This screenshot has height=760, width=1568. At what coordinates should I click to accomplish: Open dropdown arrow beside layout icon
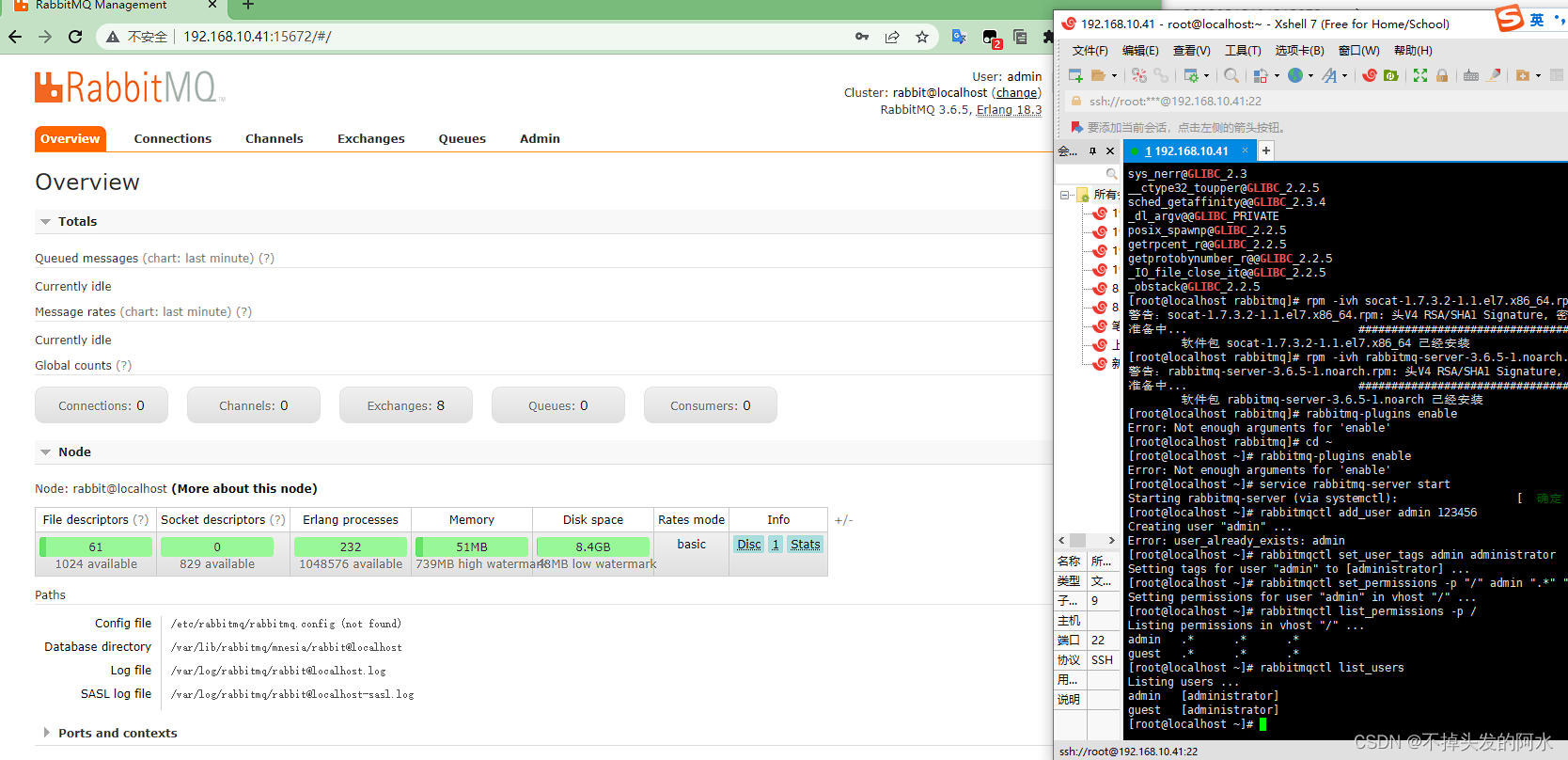1277,76
